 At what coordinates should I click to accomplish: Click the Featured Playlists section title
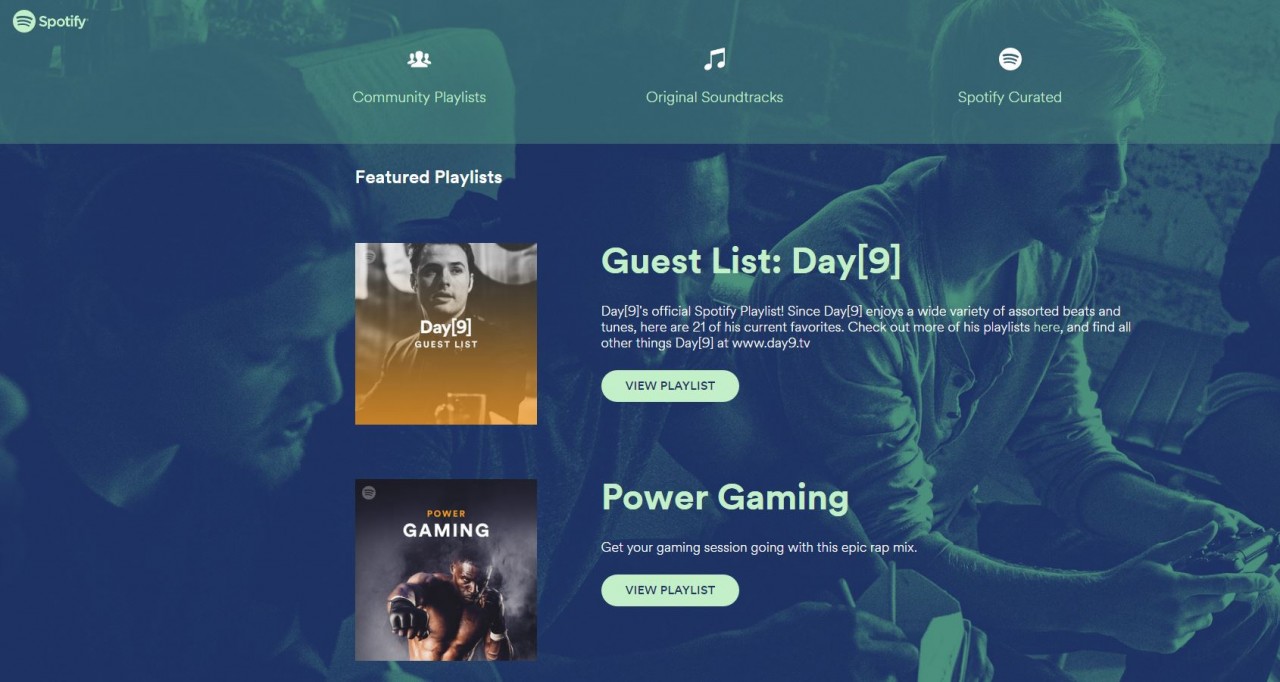(x=428, y=177)
